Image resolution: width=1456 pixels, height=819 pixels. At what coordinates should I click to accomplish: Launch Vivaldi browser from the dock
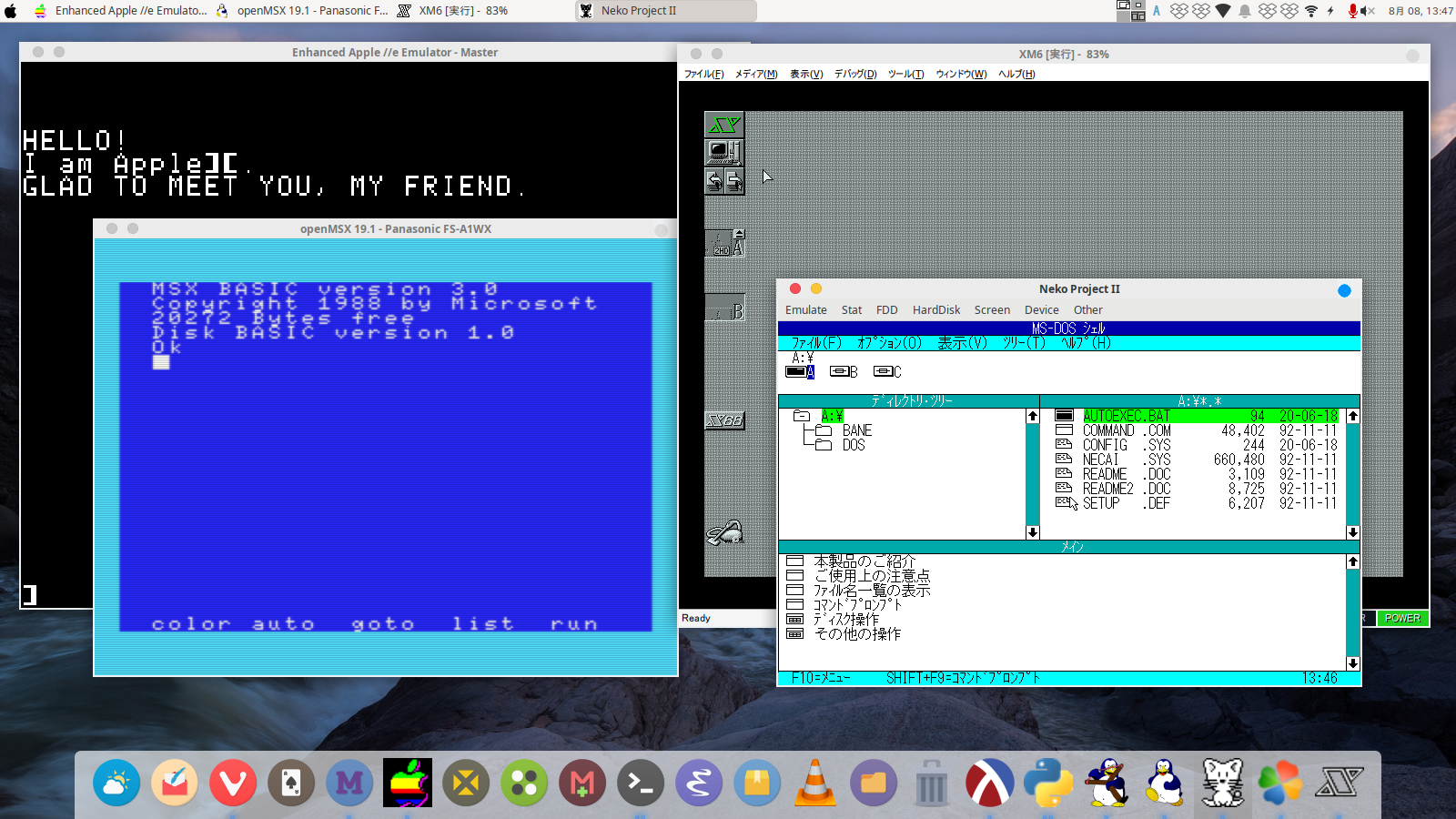[x=233, y=783]
